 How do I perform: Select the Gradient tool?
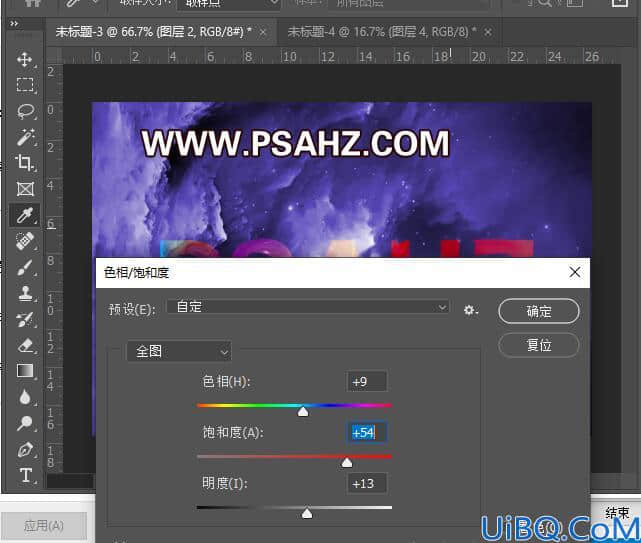click(25, 371)
